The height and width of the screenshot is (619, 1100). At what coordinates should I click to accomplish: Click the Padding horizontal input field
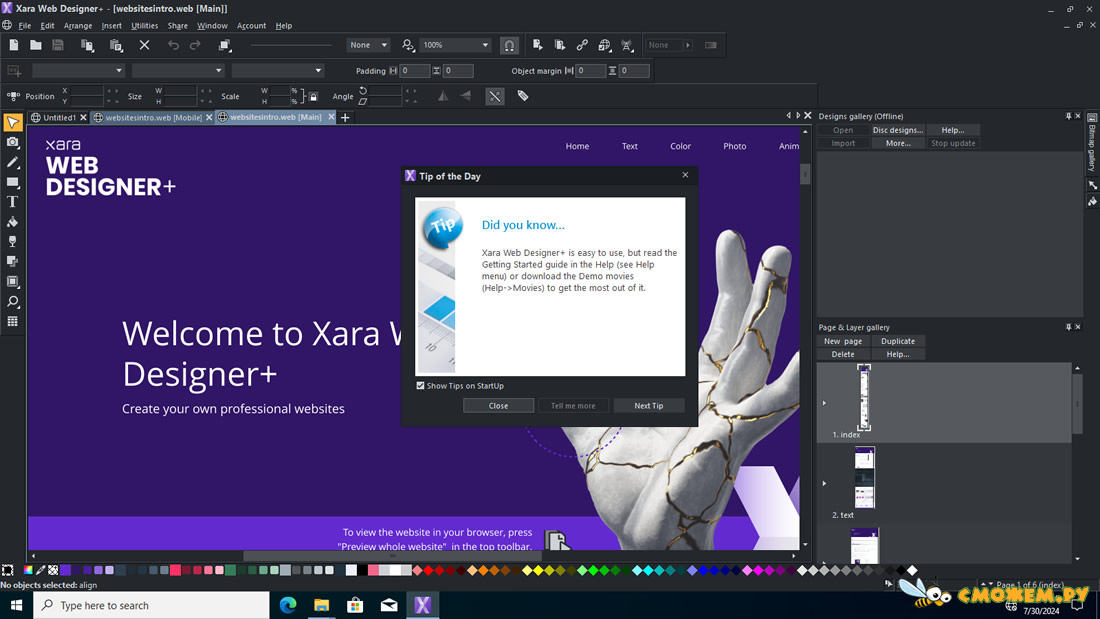pyautogui.click(x=414, y=71)
